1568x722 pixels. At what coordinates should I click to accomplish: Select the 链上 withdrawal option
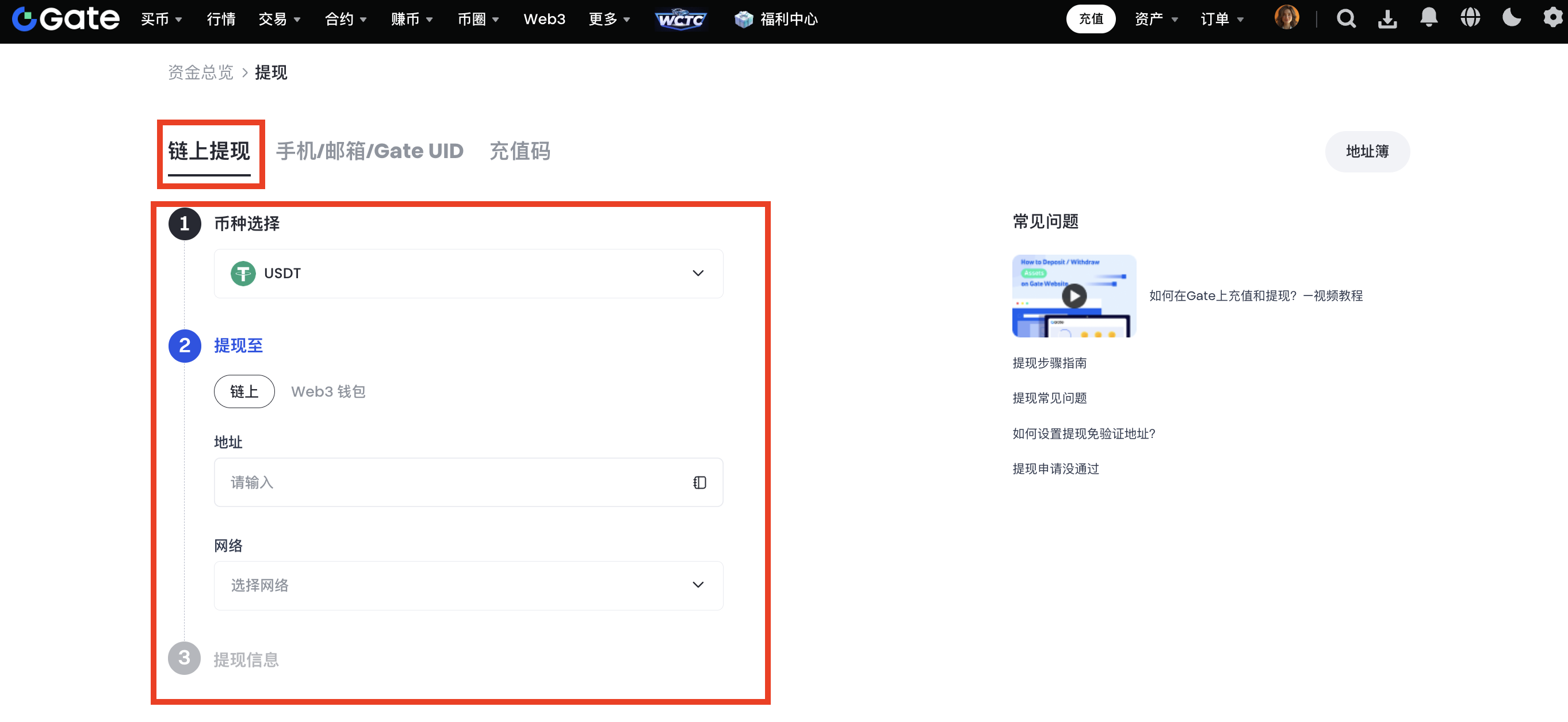coord(244,391)
